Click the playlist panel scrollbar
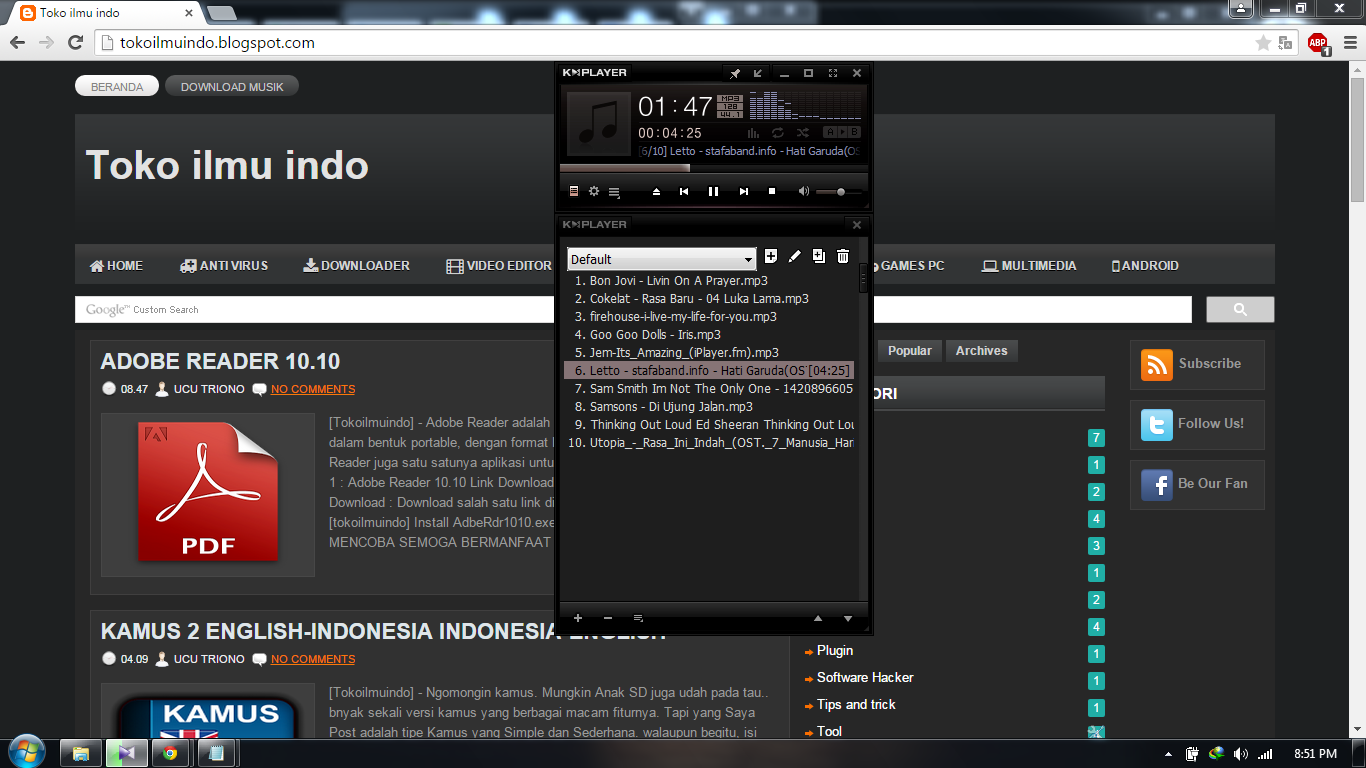The image size is (1366, 768). [x=864, y=278]
